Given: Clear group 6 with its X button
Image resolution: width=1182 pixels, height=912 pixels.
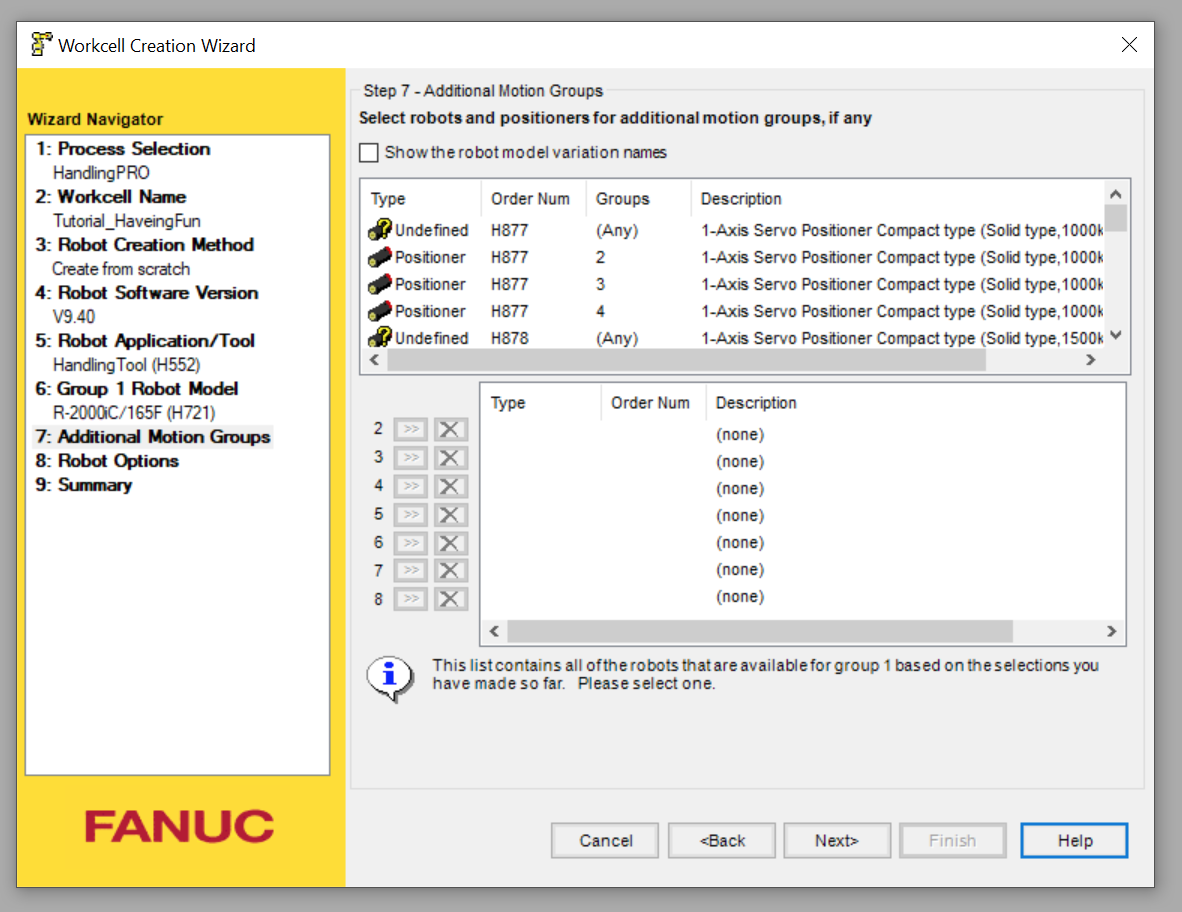Looking at the screenshot, I should (450, 543).
